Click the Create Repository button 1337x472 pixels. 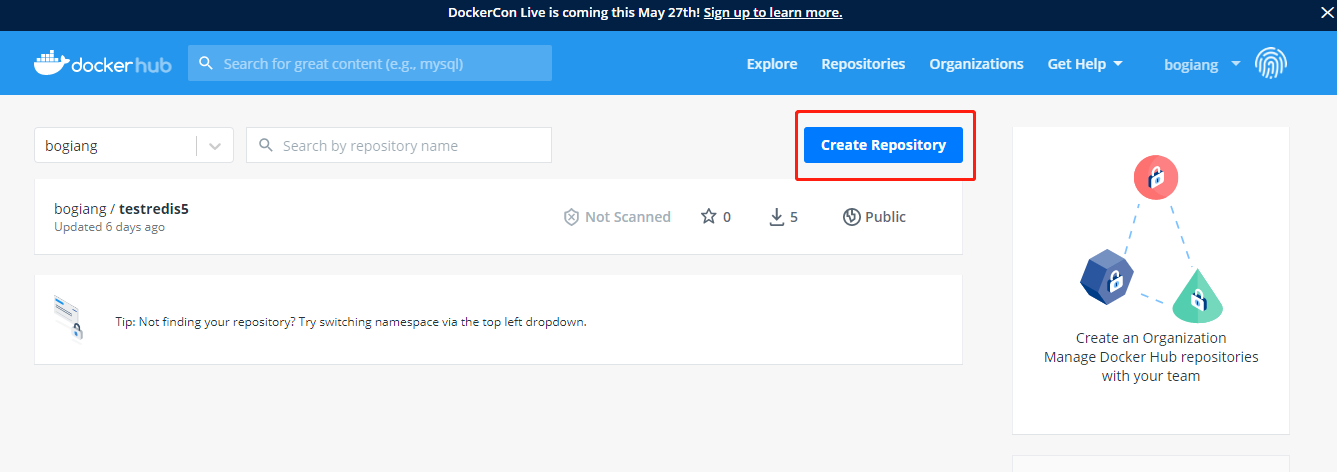pos(883,145)
